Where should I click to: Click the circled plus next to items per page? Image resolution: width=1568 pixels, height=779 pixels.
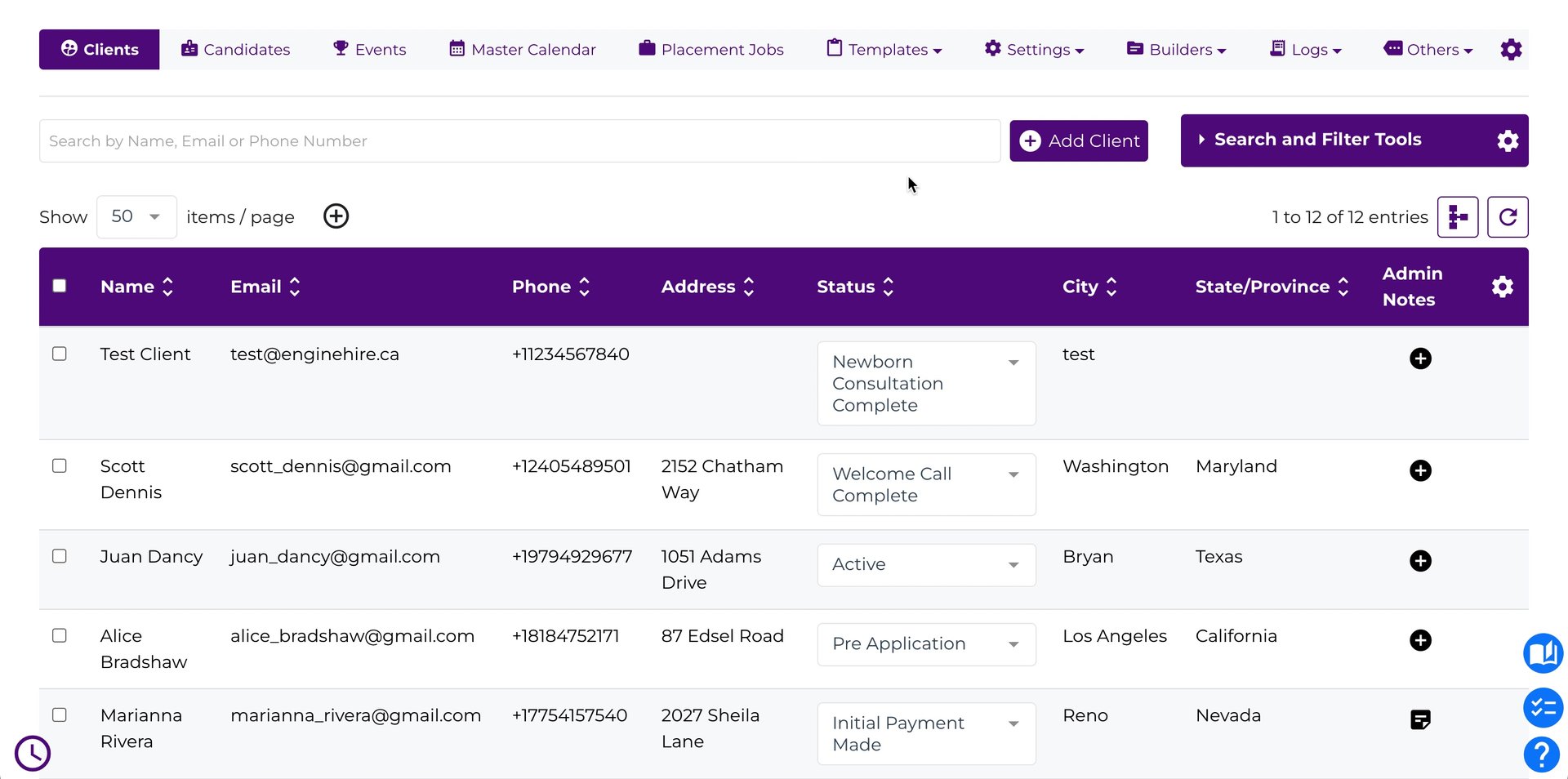coord(336,216)
